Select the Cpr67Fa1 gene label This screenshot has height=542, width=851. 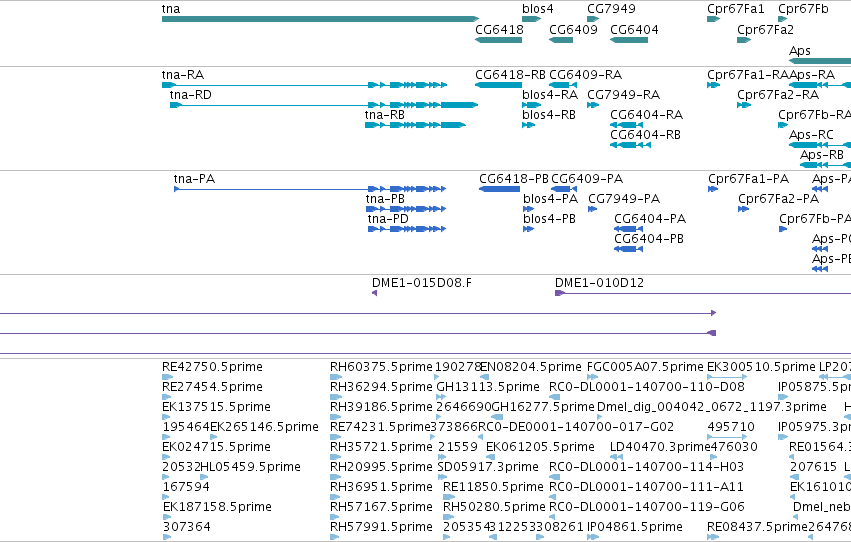coord(735,9)
